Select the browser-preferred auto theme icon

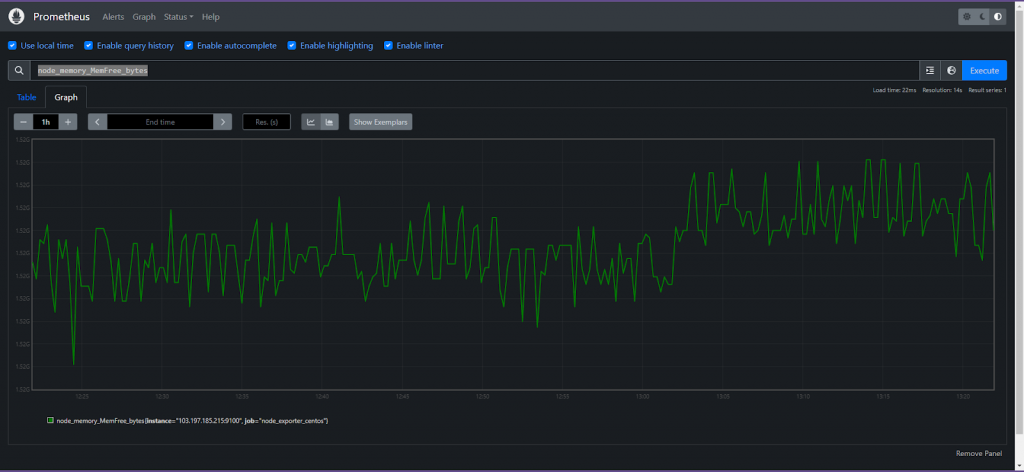point(997,17)
